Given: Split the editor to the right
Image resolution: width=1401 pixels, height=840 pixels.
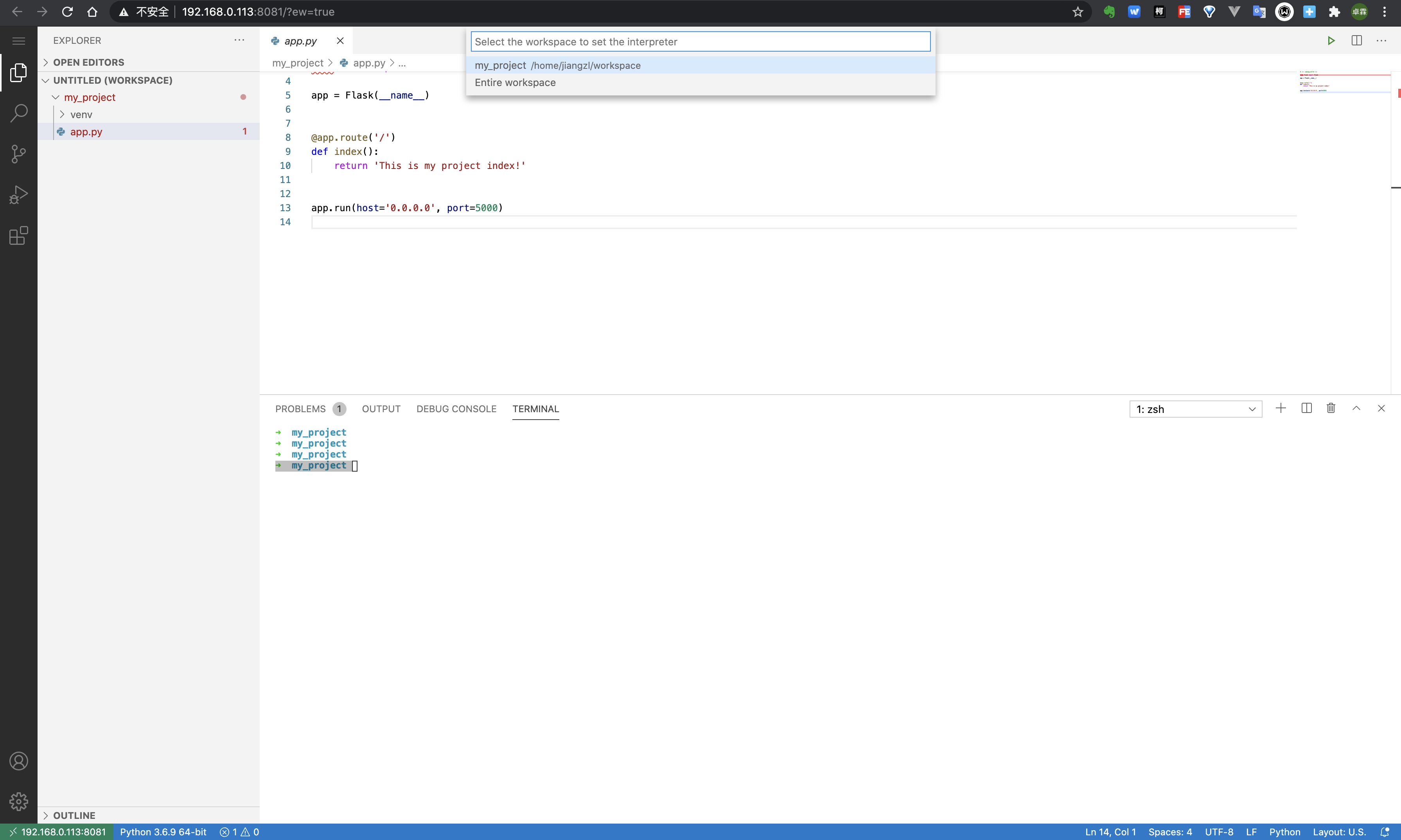Looking at the screenshot, I should pos(1356,41).
